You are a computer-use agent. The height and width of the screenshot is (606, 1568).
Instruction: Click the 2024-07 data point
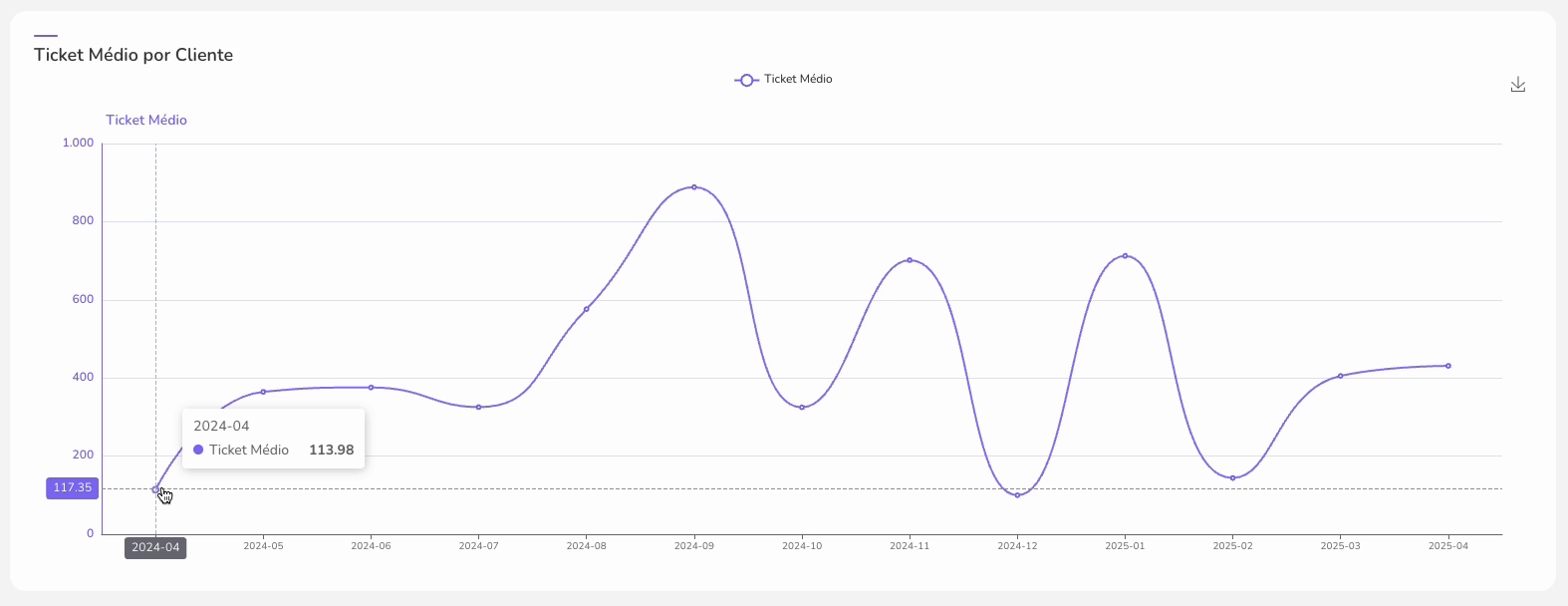[478, 407]
